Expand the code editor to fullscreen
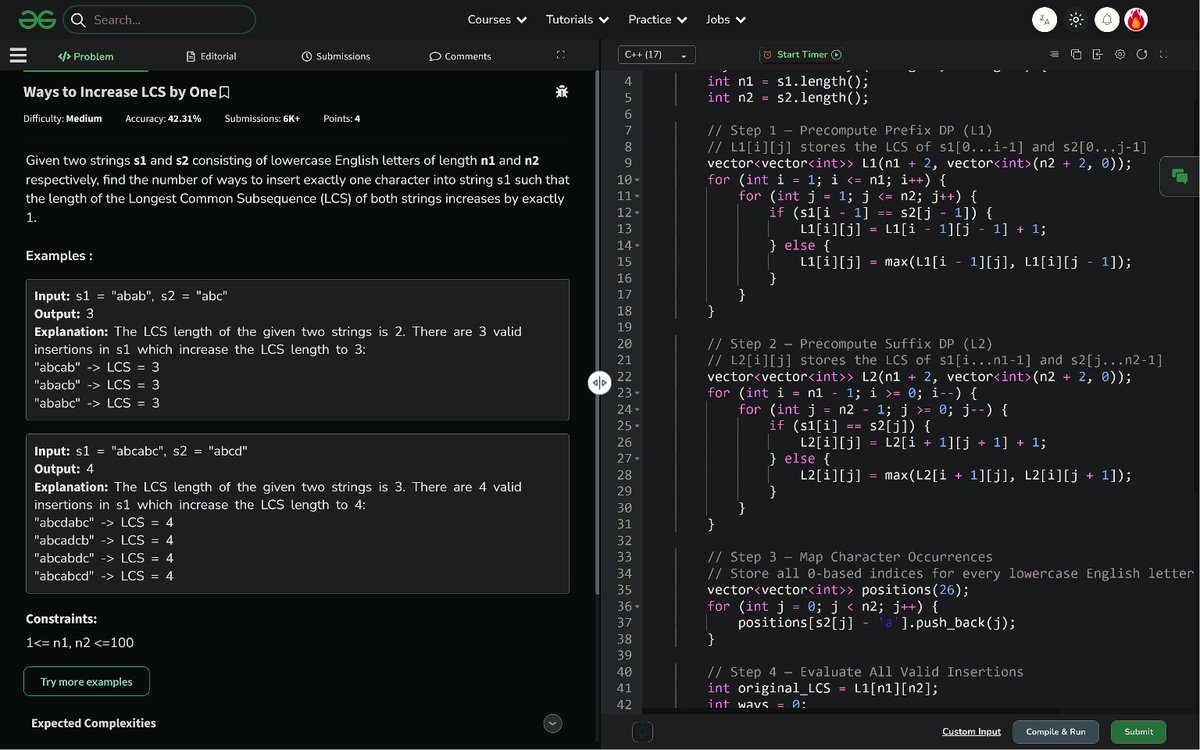The height and width of the screenshot is (750, 1200). [x=1163, y=54]
